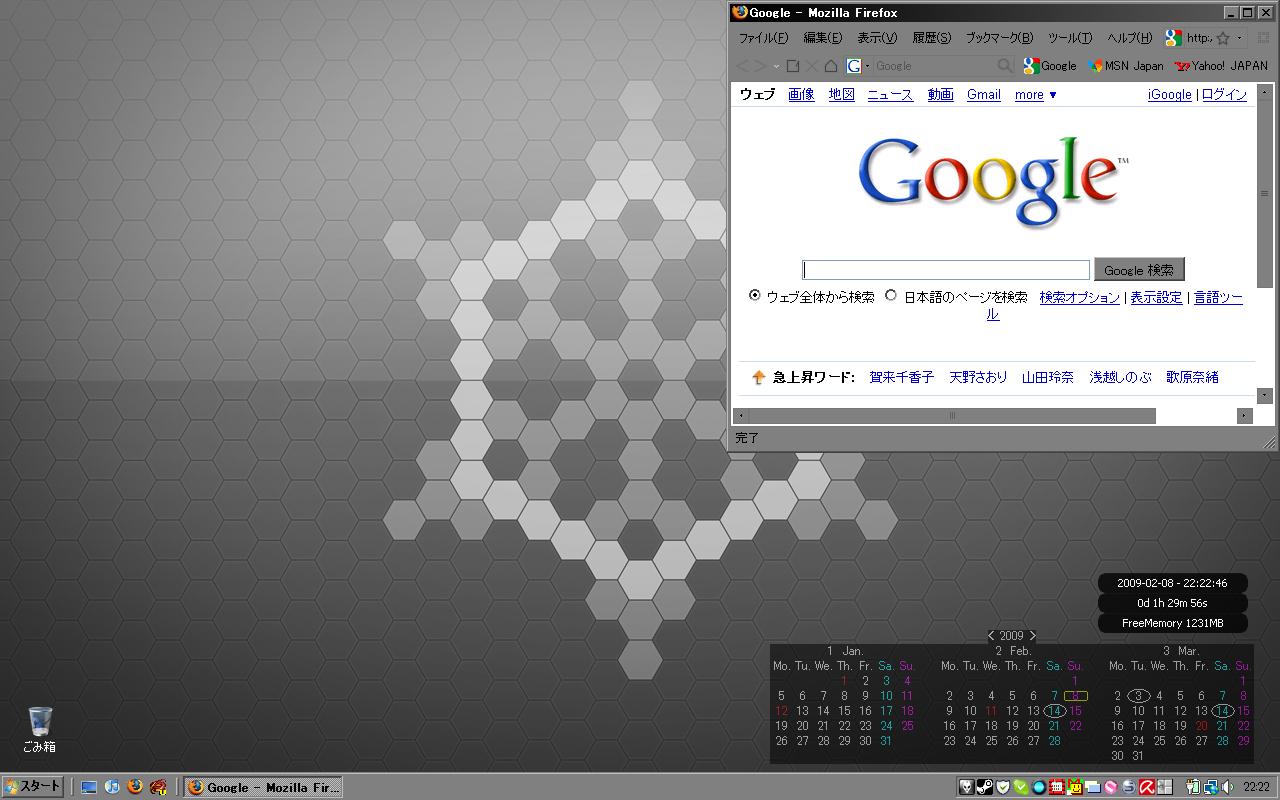Viewport: 1280px width, 800px height.
Task: Click the Firefox Back arrow
Action: click(x=742, y=66)
